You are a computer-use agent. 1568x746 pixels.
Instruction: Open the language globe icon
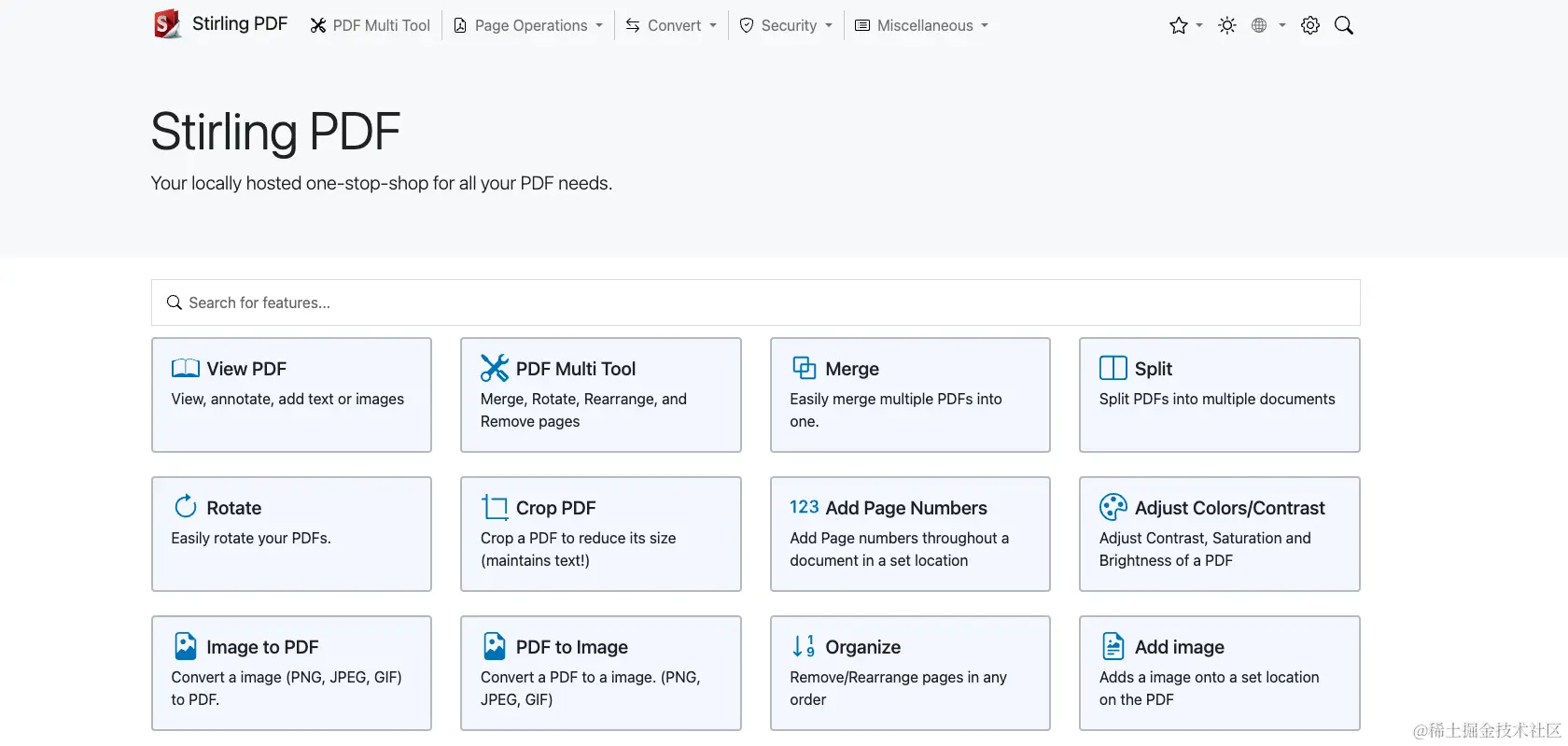(1259, 25)
